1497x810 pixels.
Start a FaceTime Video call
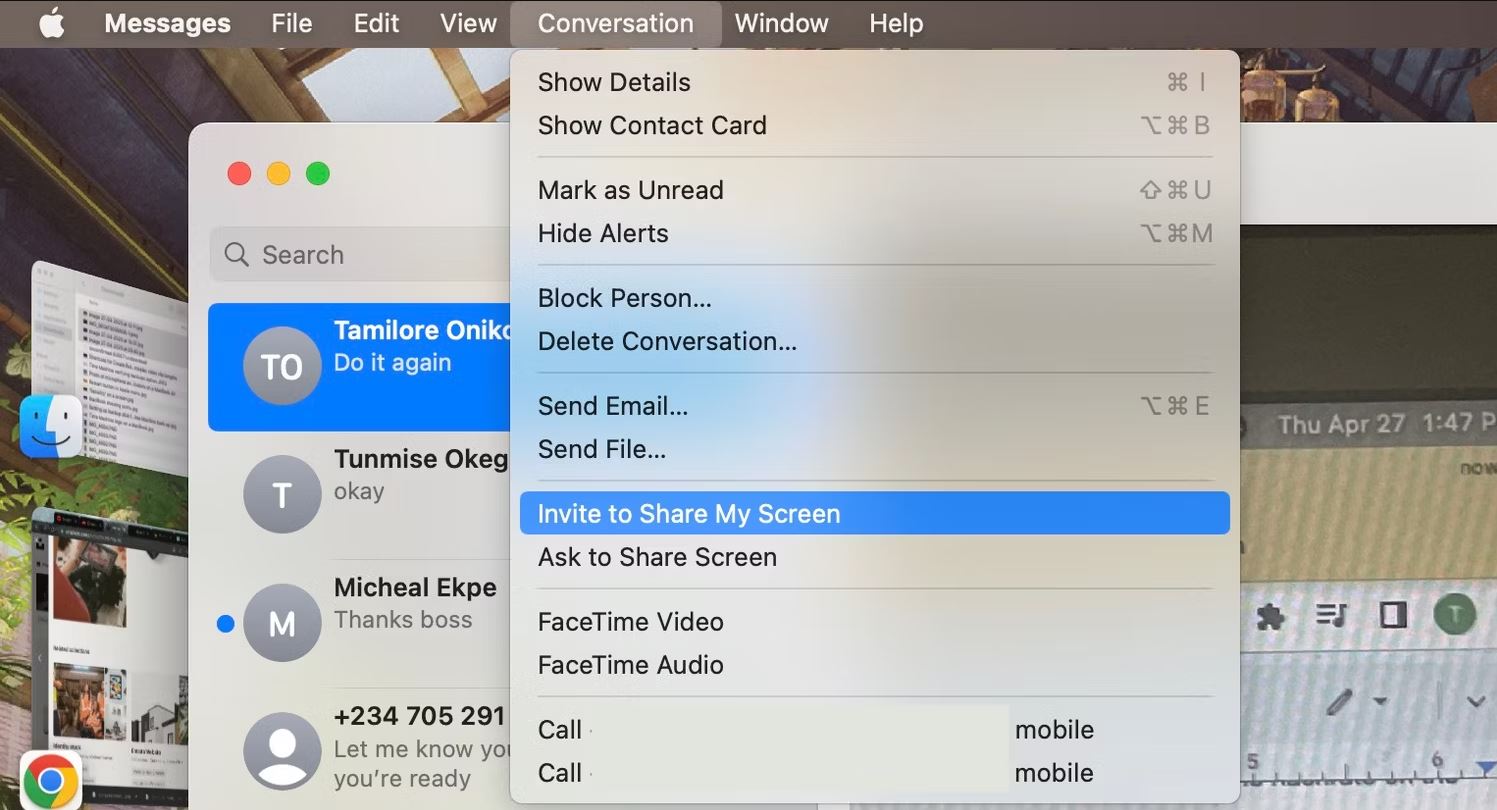click(875, 622)
